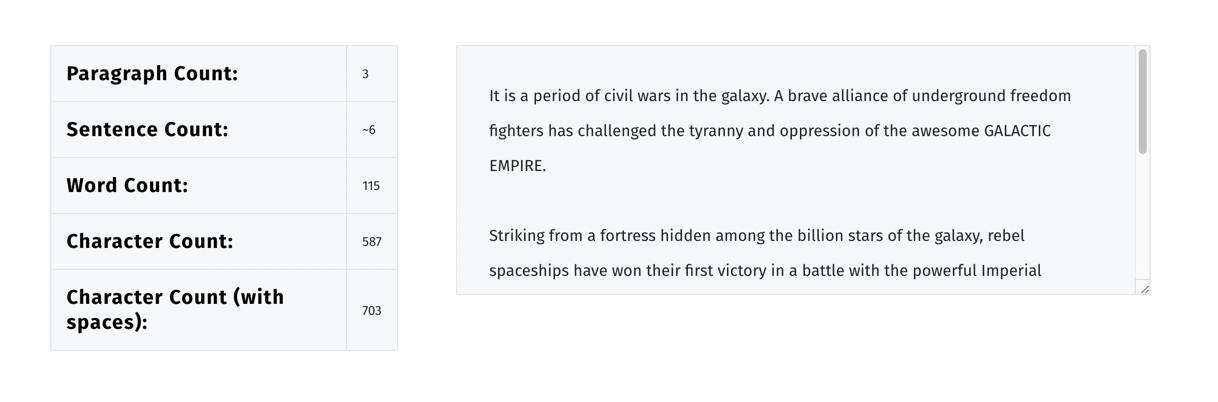
Task: Click the text area scrollbar thumb
Action: [1143, 102]
